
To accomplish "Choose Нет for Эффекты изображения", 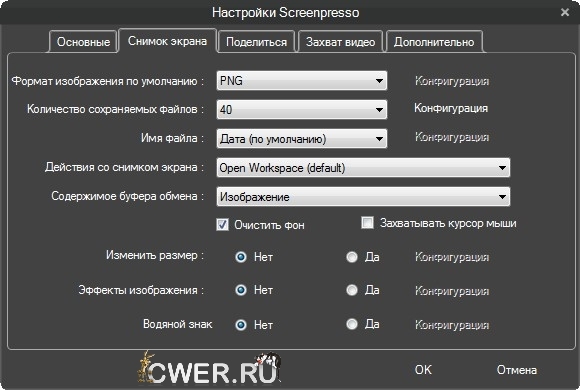I will click(241, 290).
